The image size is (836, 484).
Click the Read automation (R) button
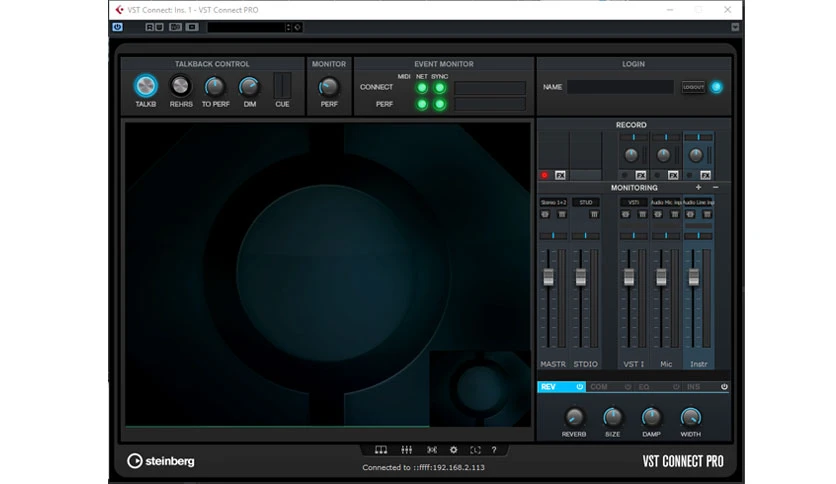coord(150,27)
